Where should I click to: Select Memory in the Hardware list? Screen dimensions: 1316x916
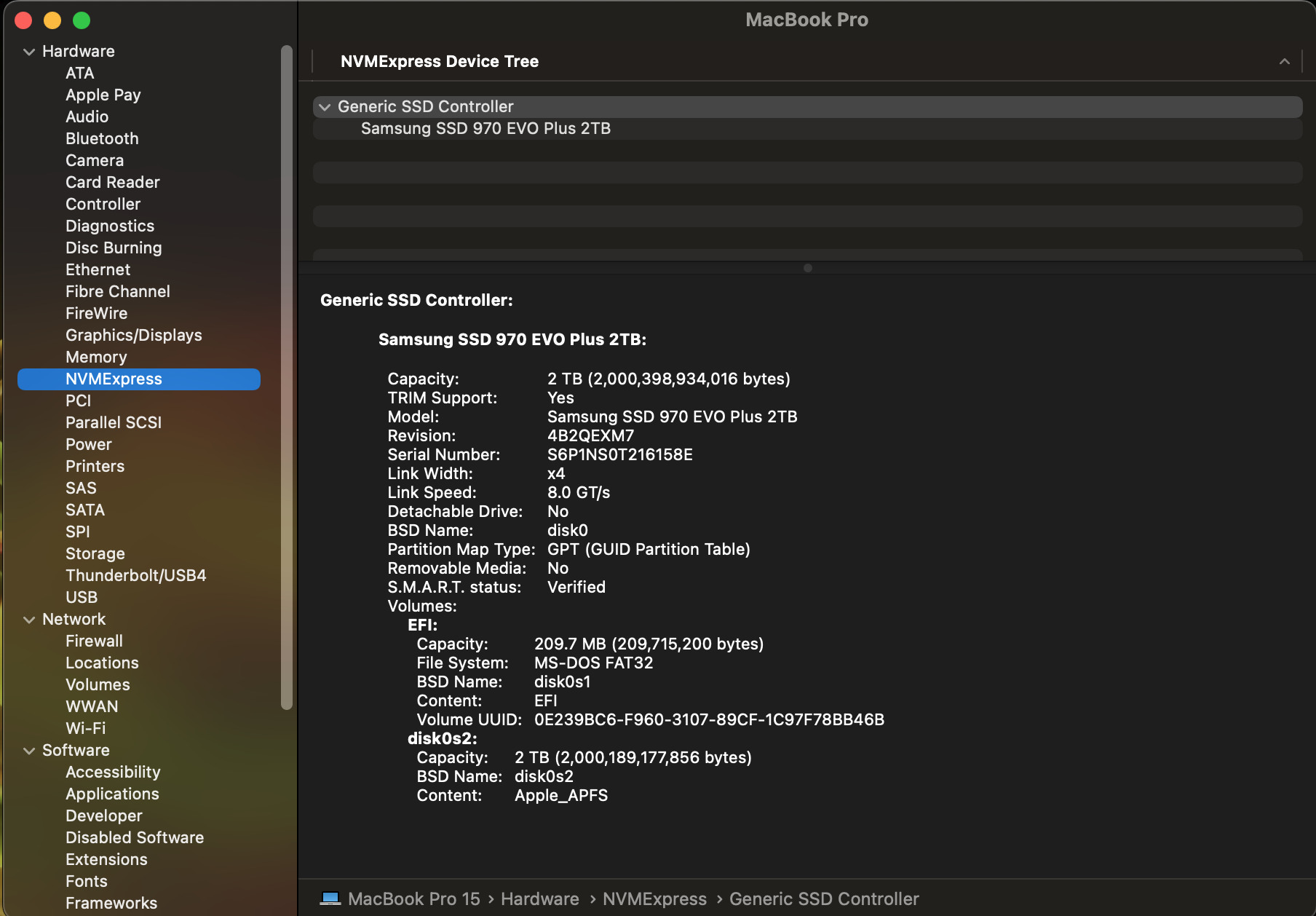click(96, 357)
